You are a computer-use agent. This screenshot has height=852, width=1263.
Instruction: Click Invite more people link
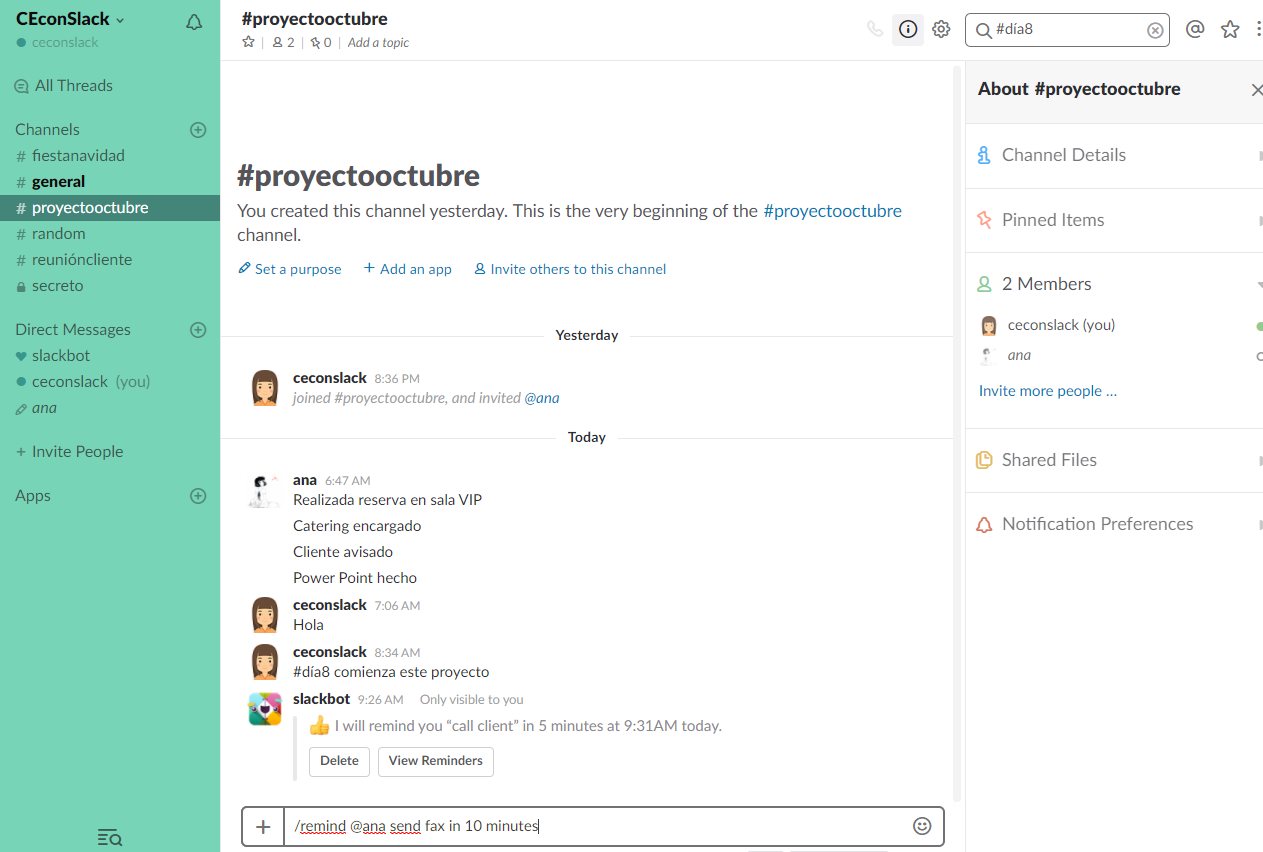pos(1047,391)
